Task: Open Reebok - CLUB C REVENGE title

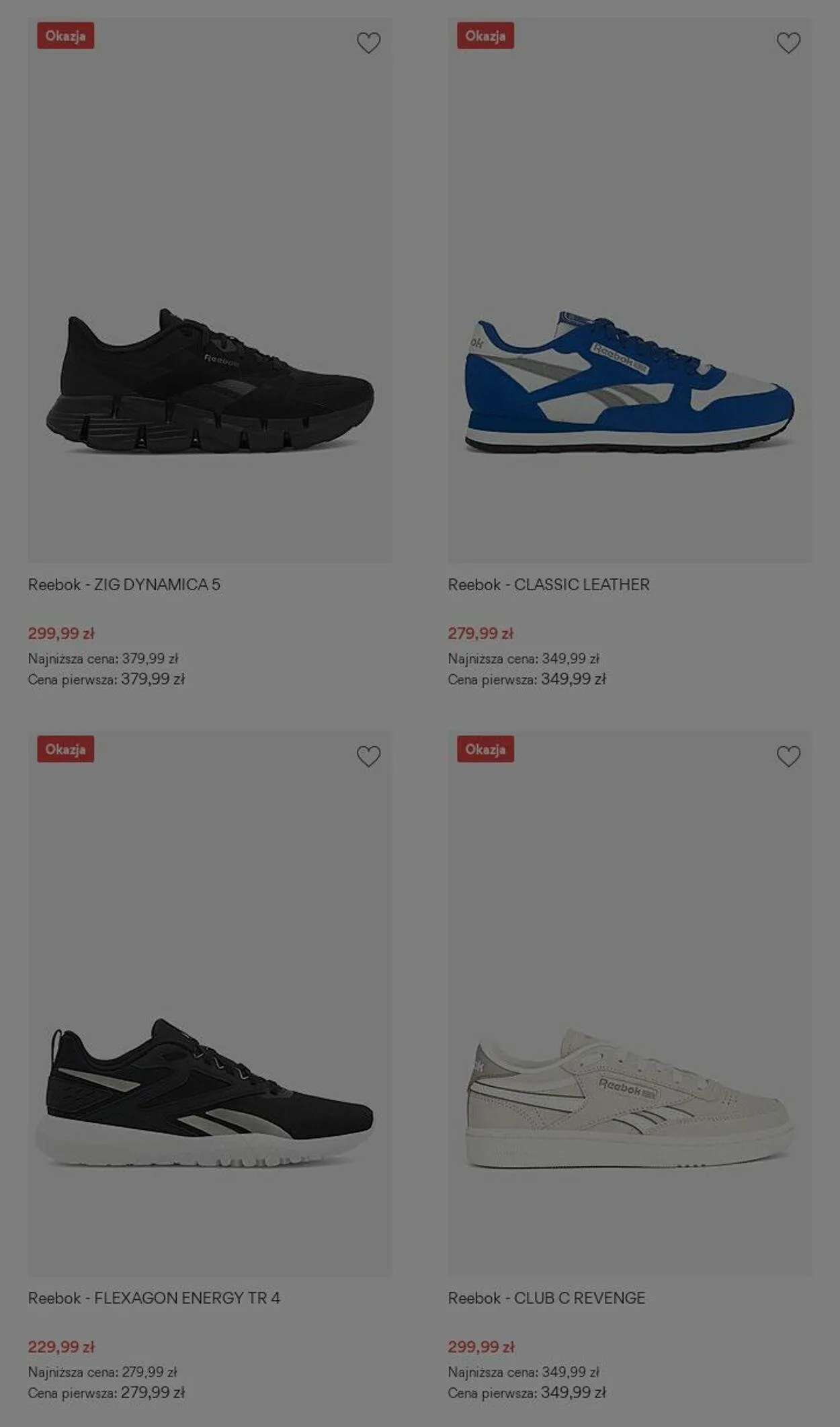Action: [x=546, y=1298]
